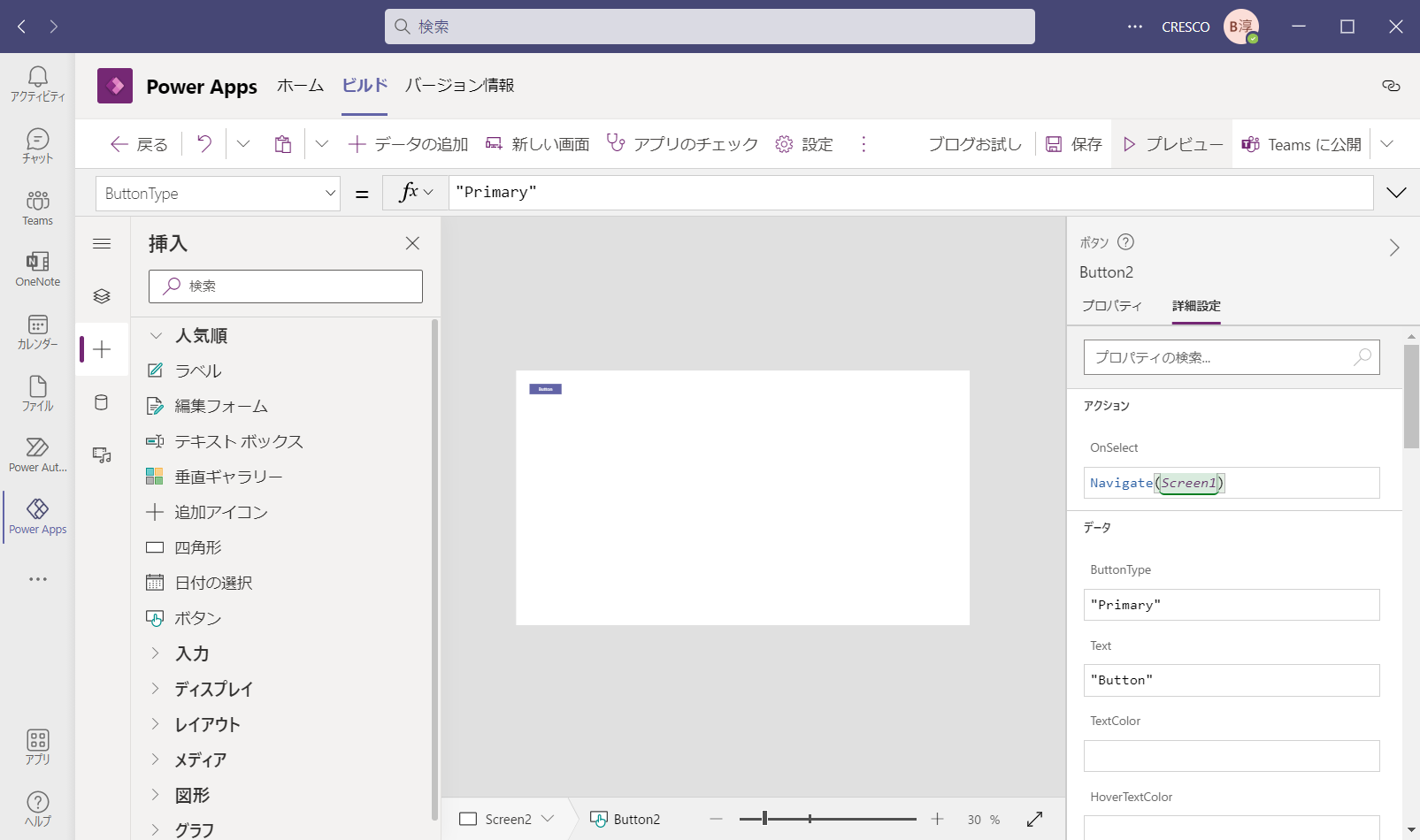
Task: Open Help in the Teams sidebar
Action: coord(37,809)
